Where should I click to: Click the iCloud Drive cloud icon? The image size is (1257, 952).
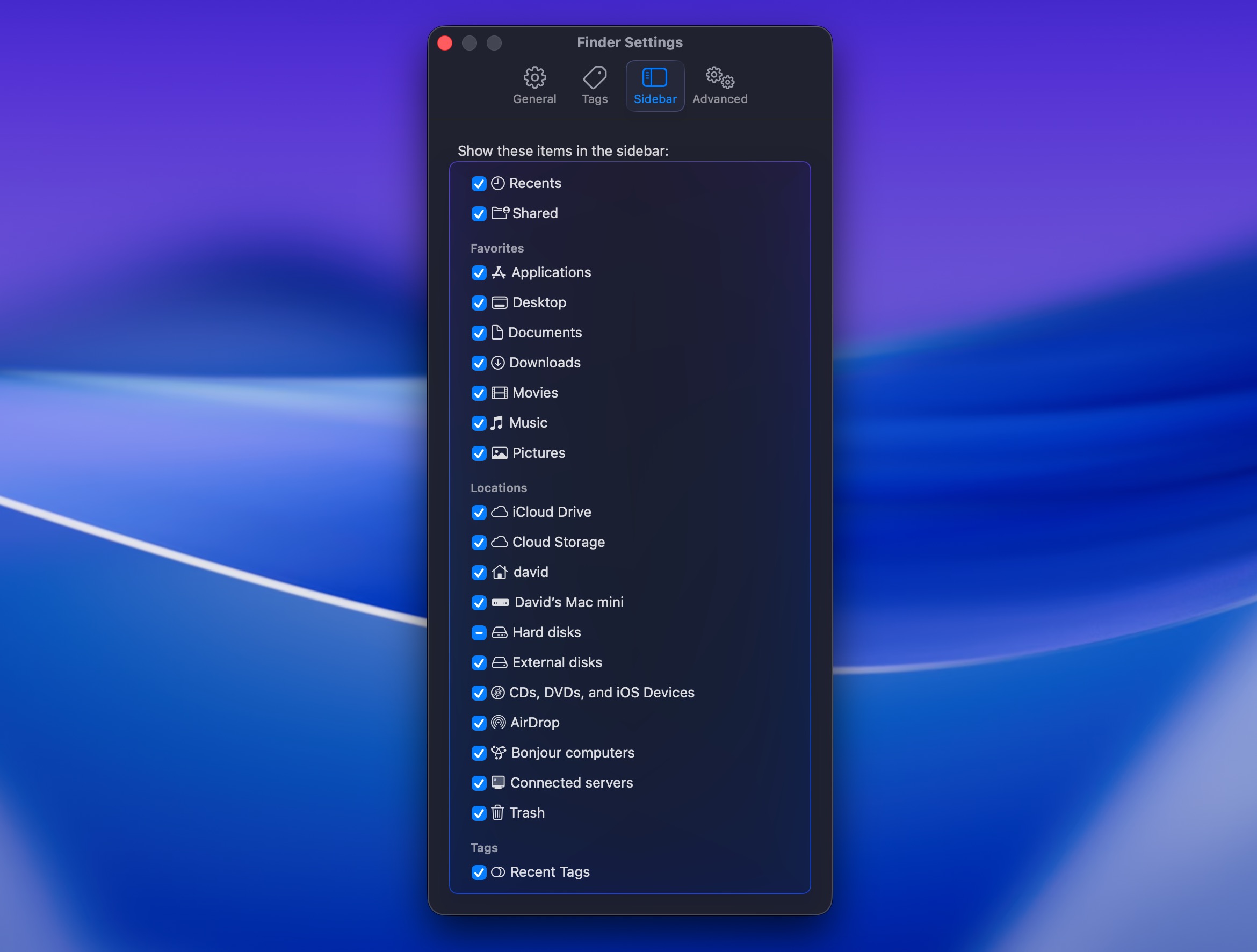[499, 513]
